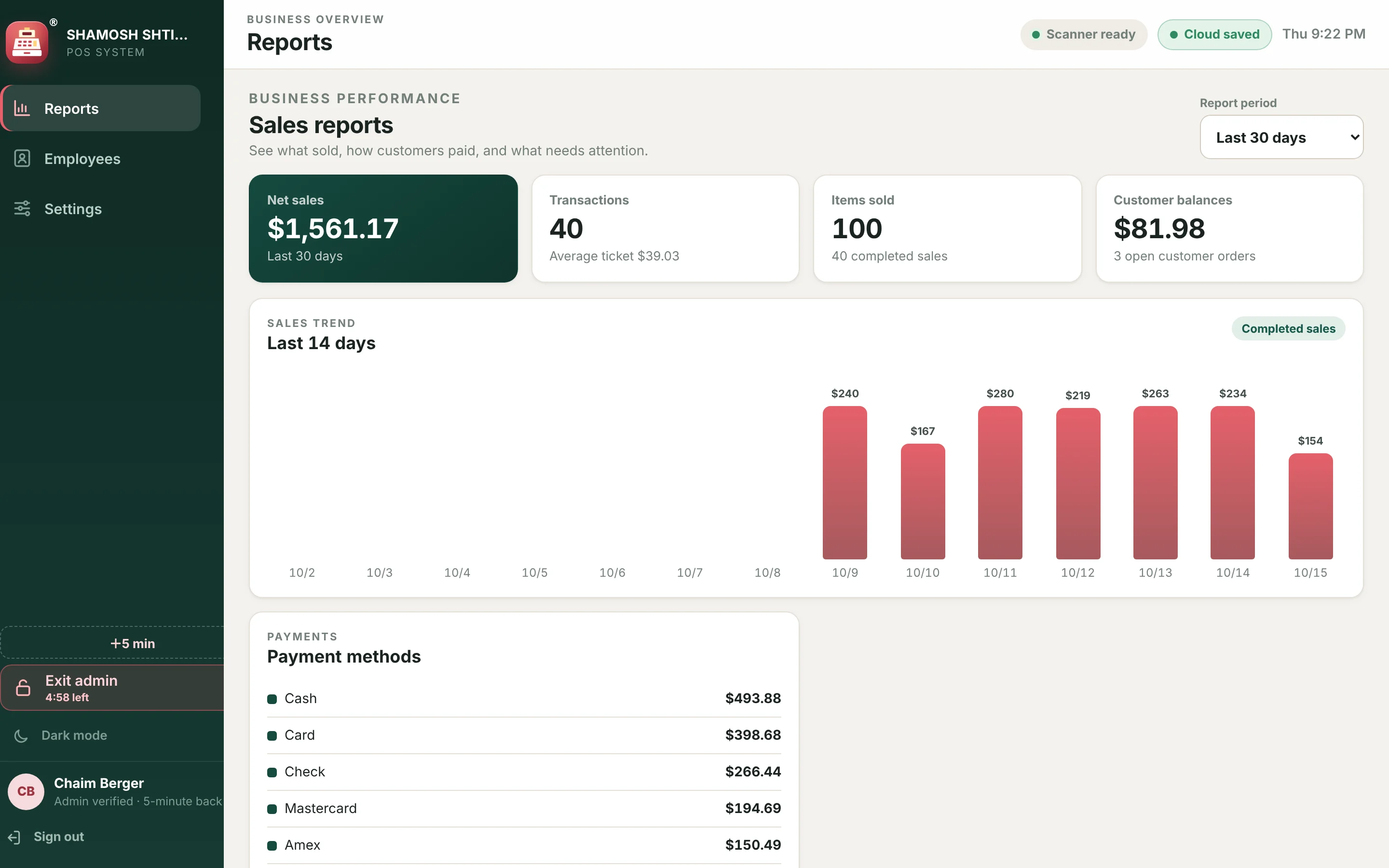
Task: Click the 10/11 bar showing $280
Action: click(x=1000, y=482)
